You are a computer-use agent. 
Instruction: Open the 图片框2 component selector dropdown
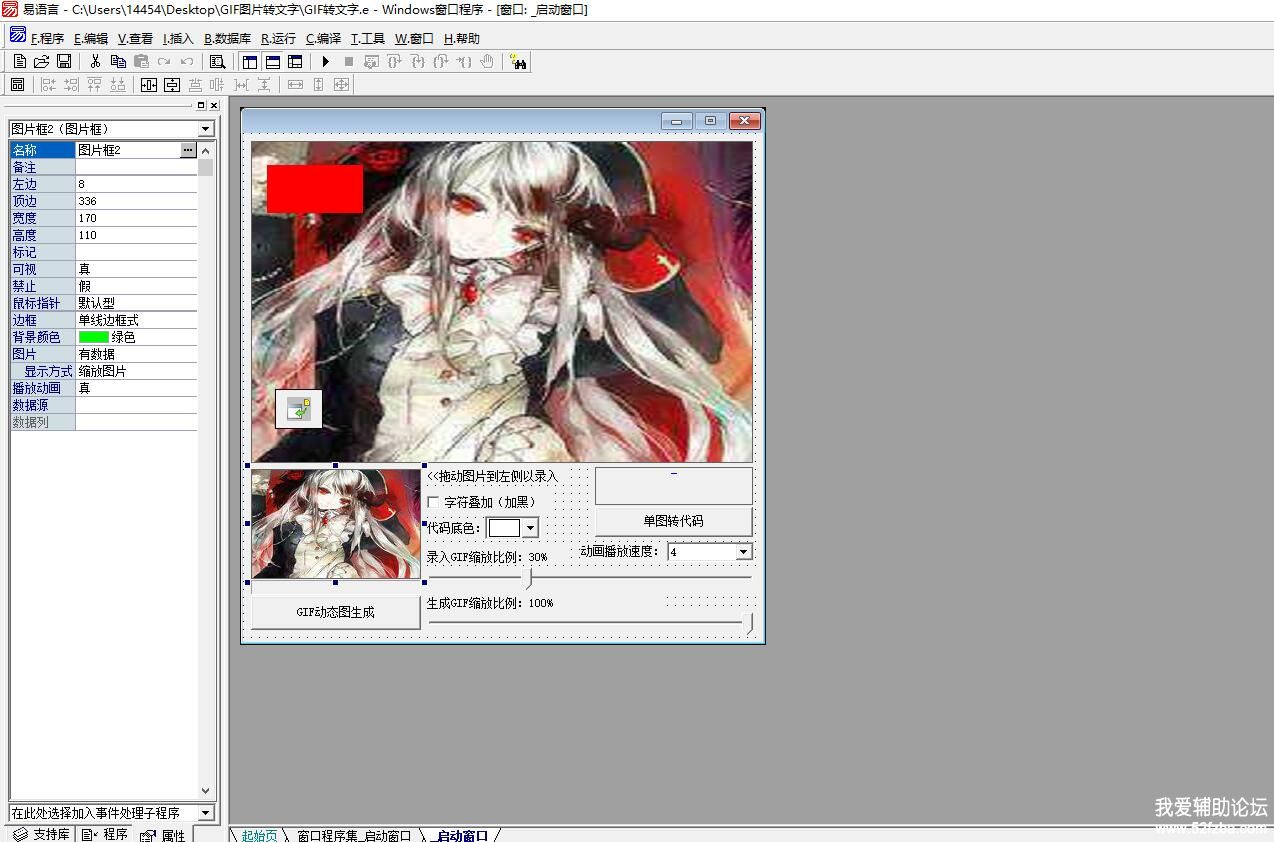click(x=206, y=129)
